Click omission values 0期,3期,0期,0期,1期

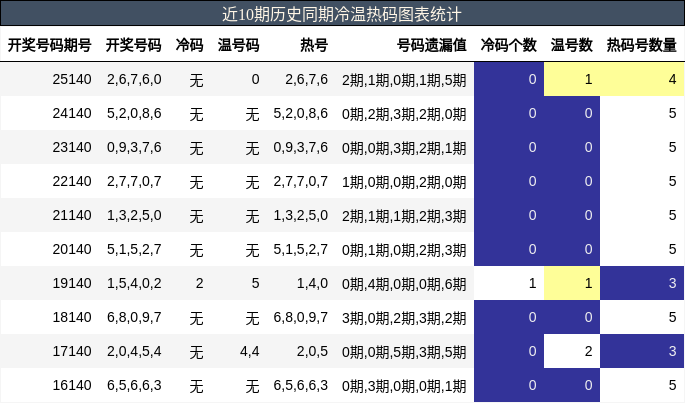pos(404,386)
